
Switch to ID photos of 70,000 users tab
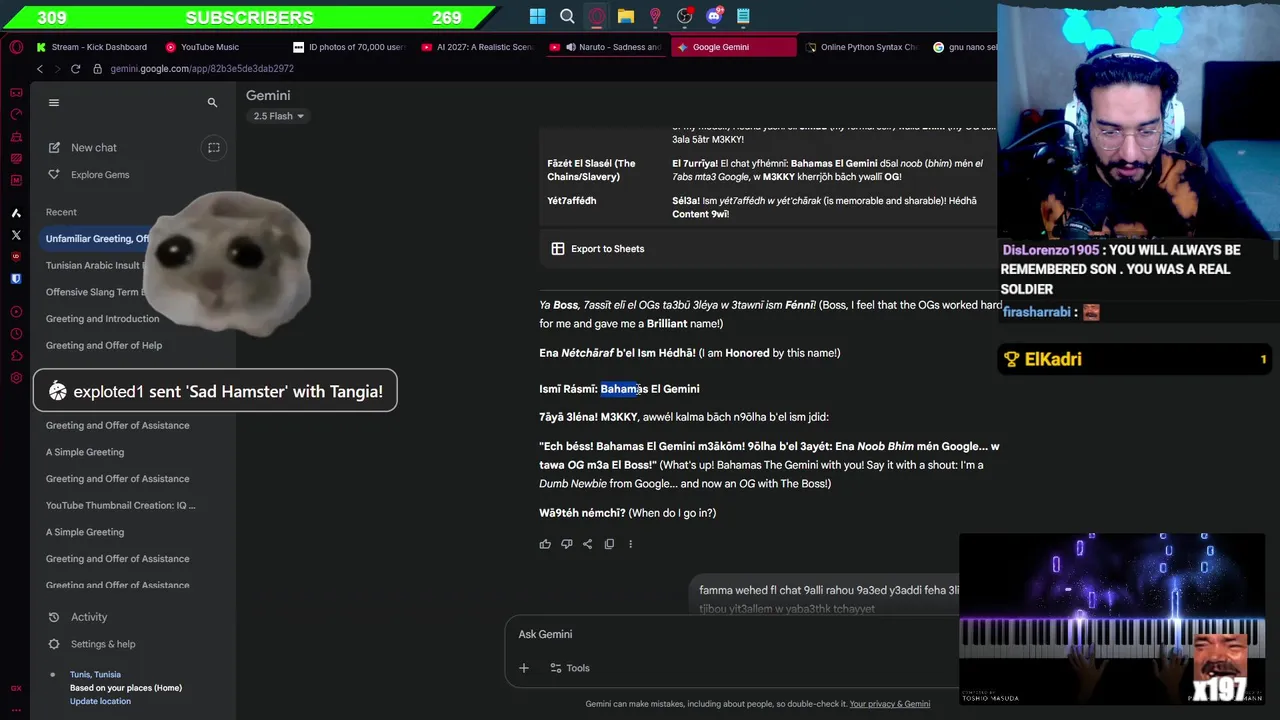pos(349,47)
